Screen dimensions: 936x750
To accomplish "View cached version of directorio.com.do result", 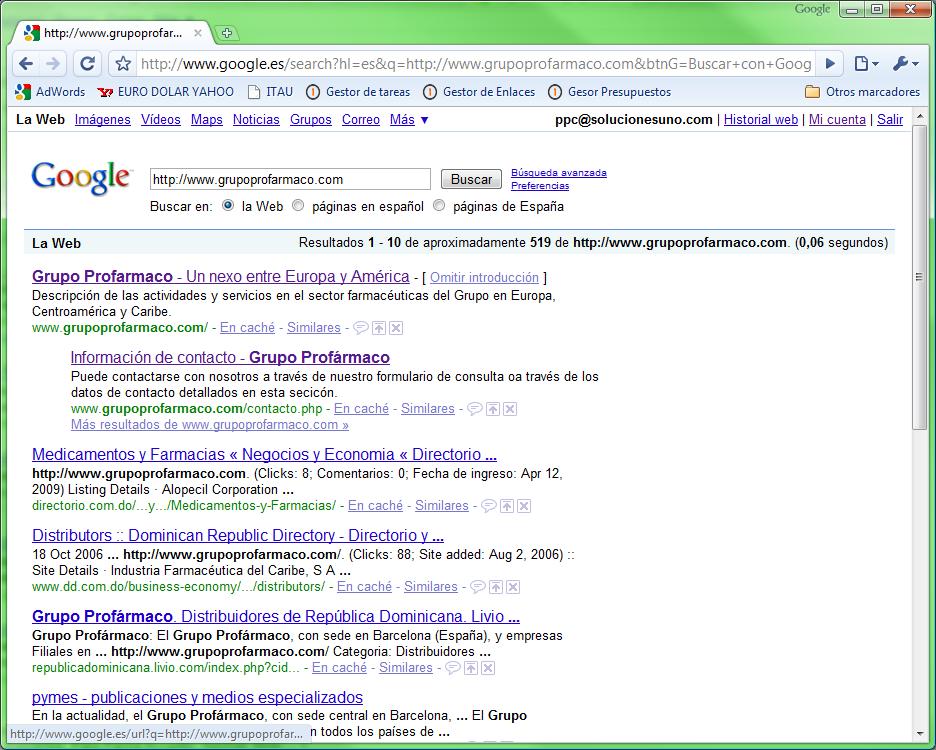I will (x=375, y=506).
